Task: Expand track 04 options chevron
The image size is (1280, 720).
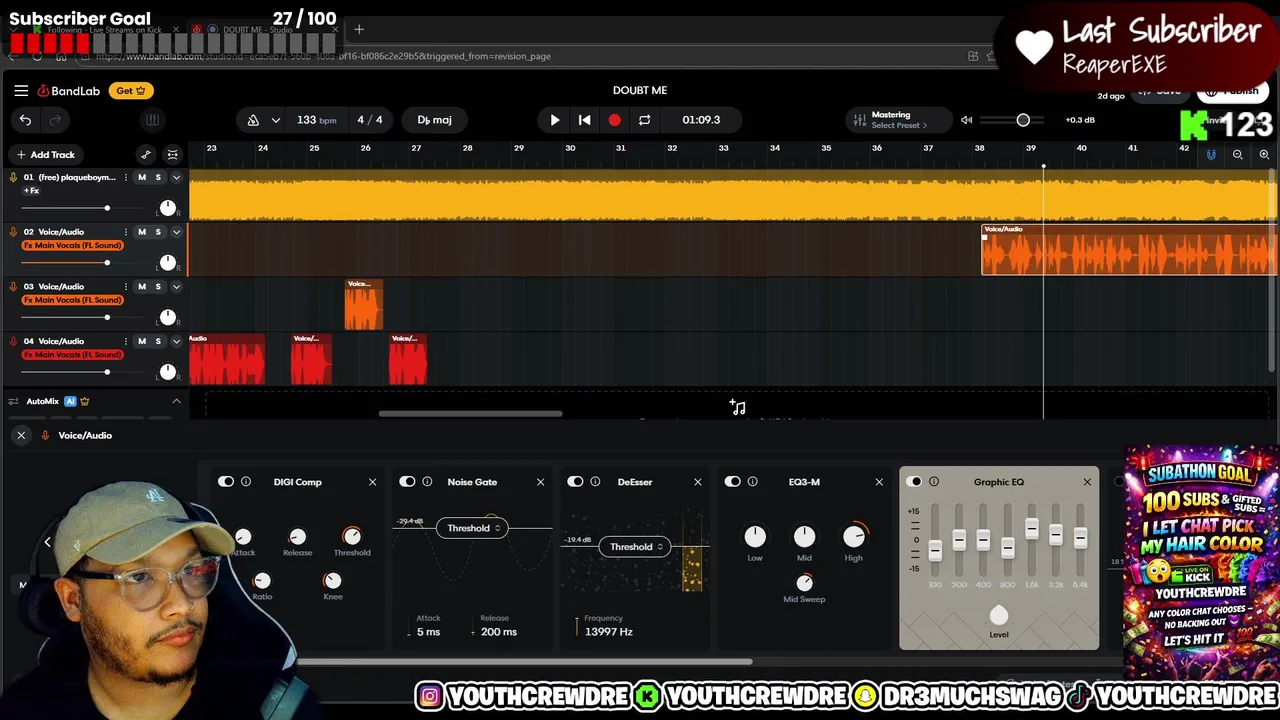Action: tap(176, 341)
